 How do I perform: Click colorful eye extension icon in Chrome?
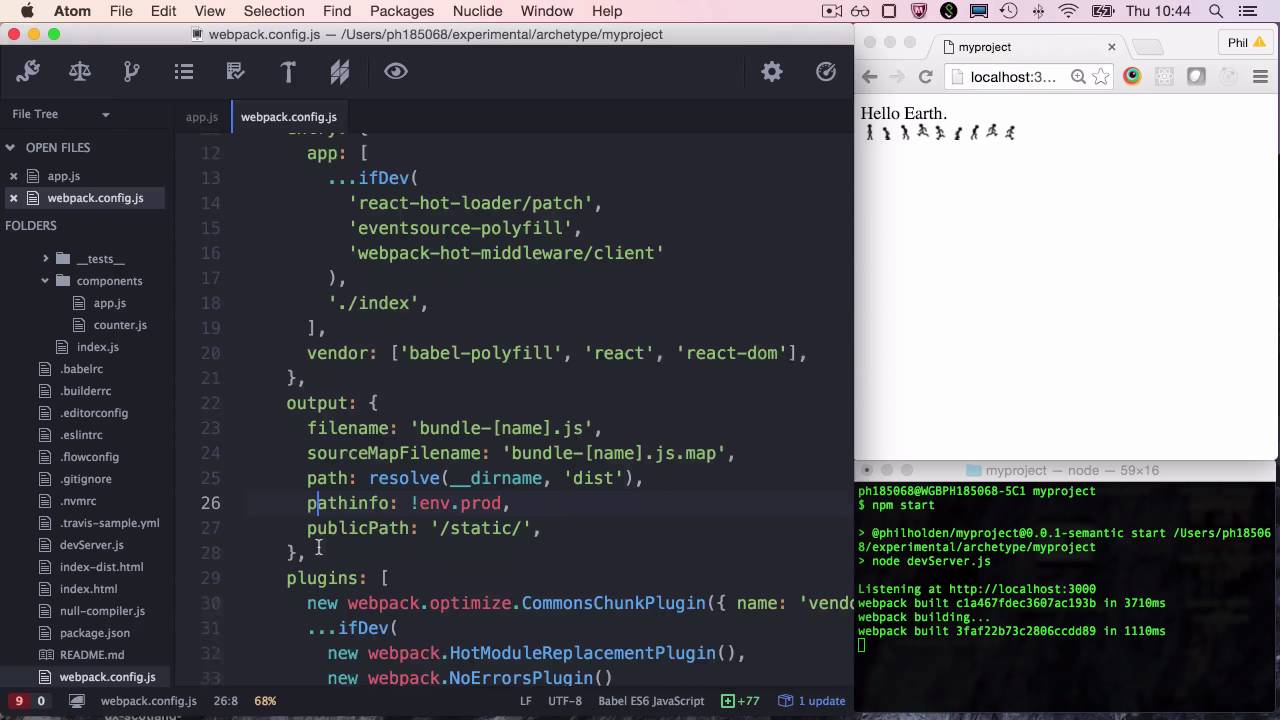click(x=1132, y=77)
